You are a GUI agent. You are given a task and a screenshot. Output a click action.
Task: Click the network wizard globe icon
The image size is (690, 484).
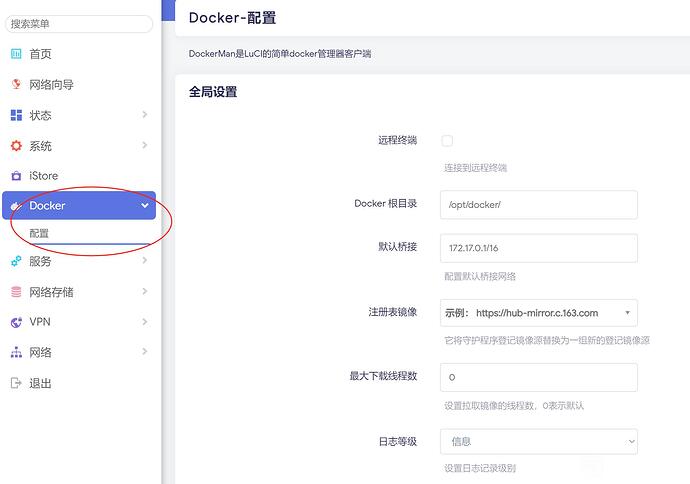pos(16,85)
